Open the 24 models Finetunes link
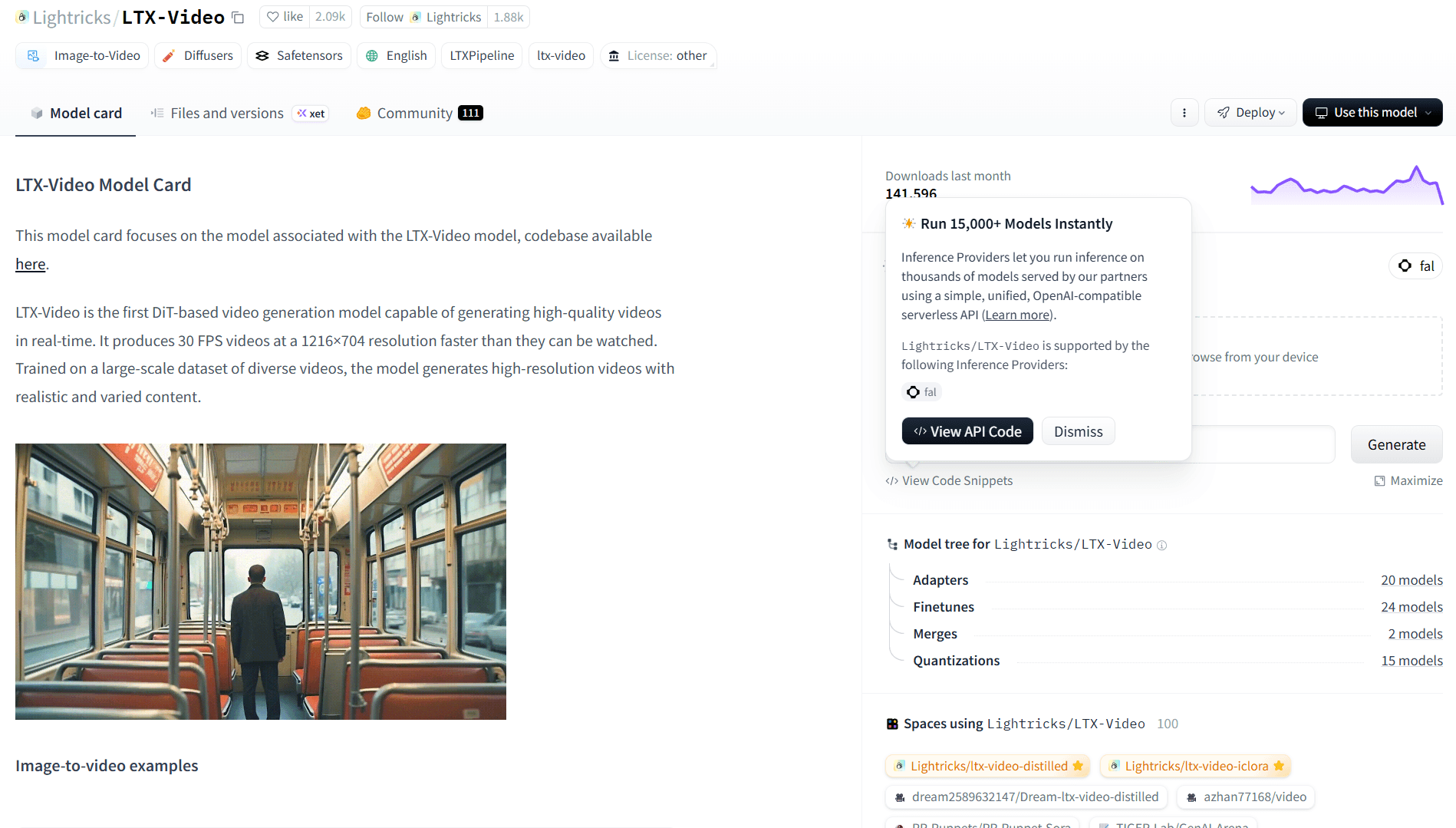 click(x=1412, y=607)
